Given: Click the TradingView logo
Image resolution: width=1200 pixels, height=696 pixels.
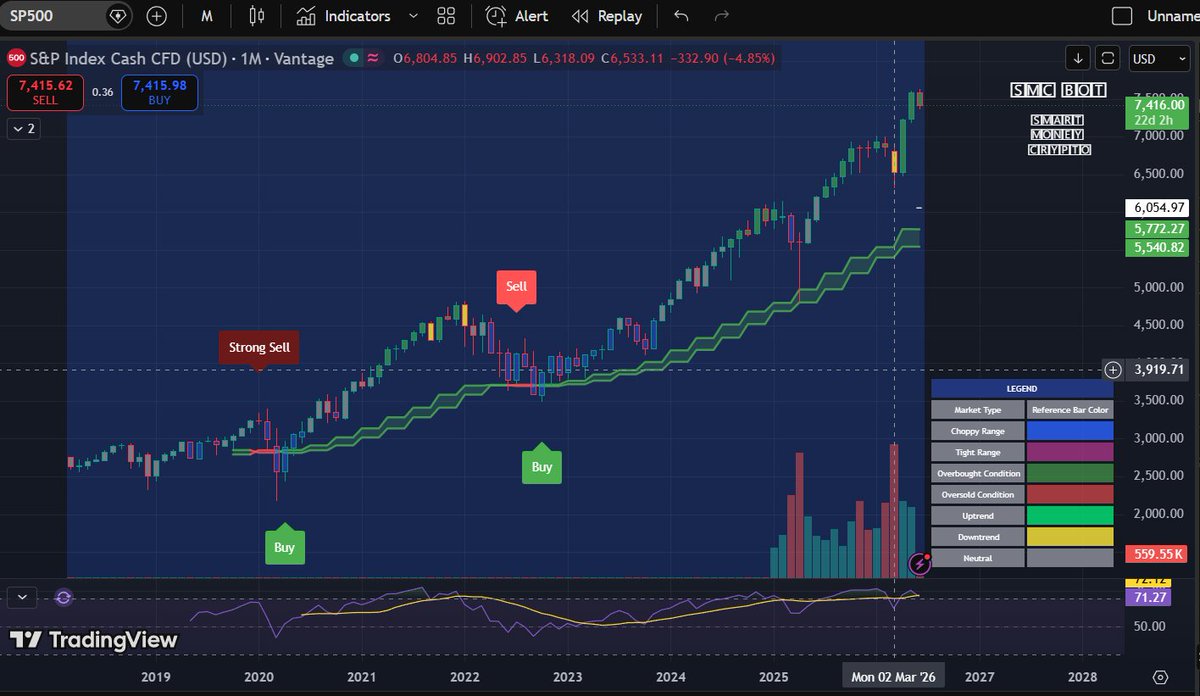Looking at the screenshot, I should click(94, 641).
